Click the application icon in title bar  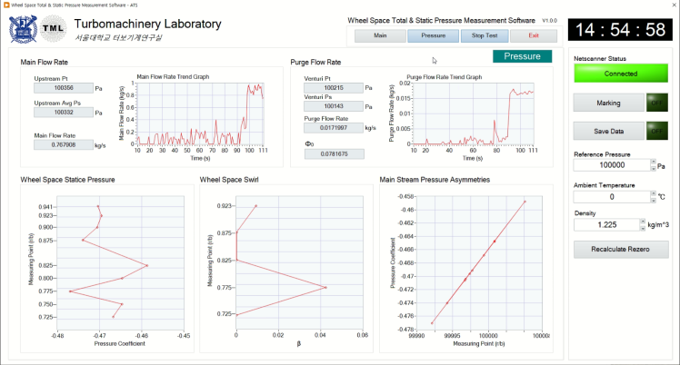6,5
